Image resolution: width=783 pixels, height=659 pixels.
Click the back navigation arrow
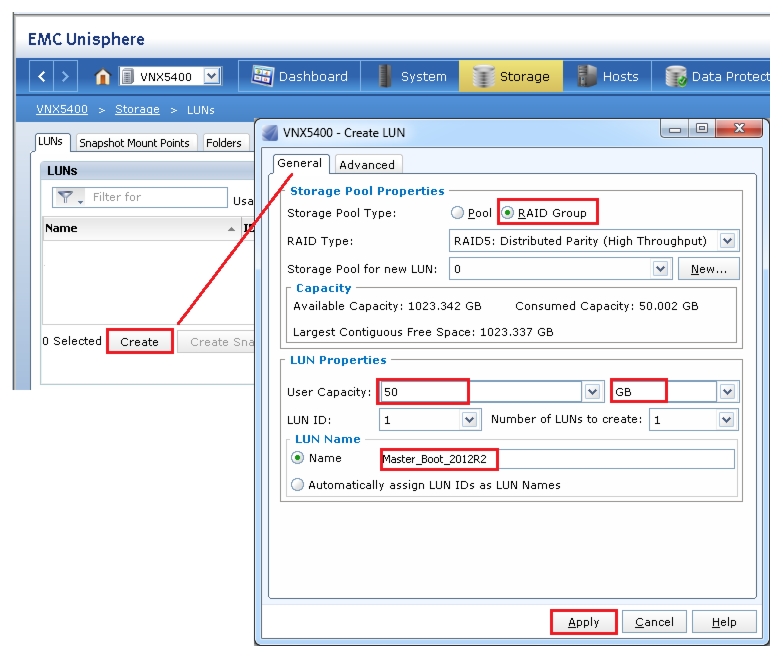click(41, 76)
